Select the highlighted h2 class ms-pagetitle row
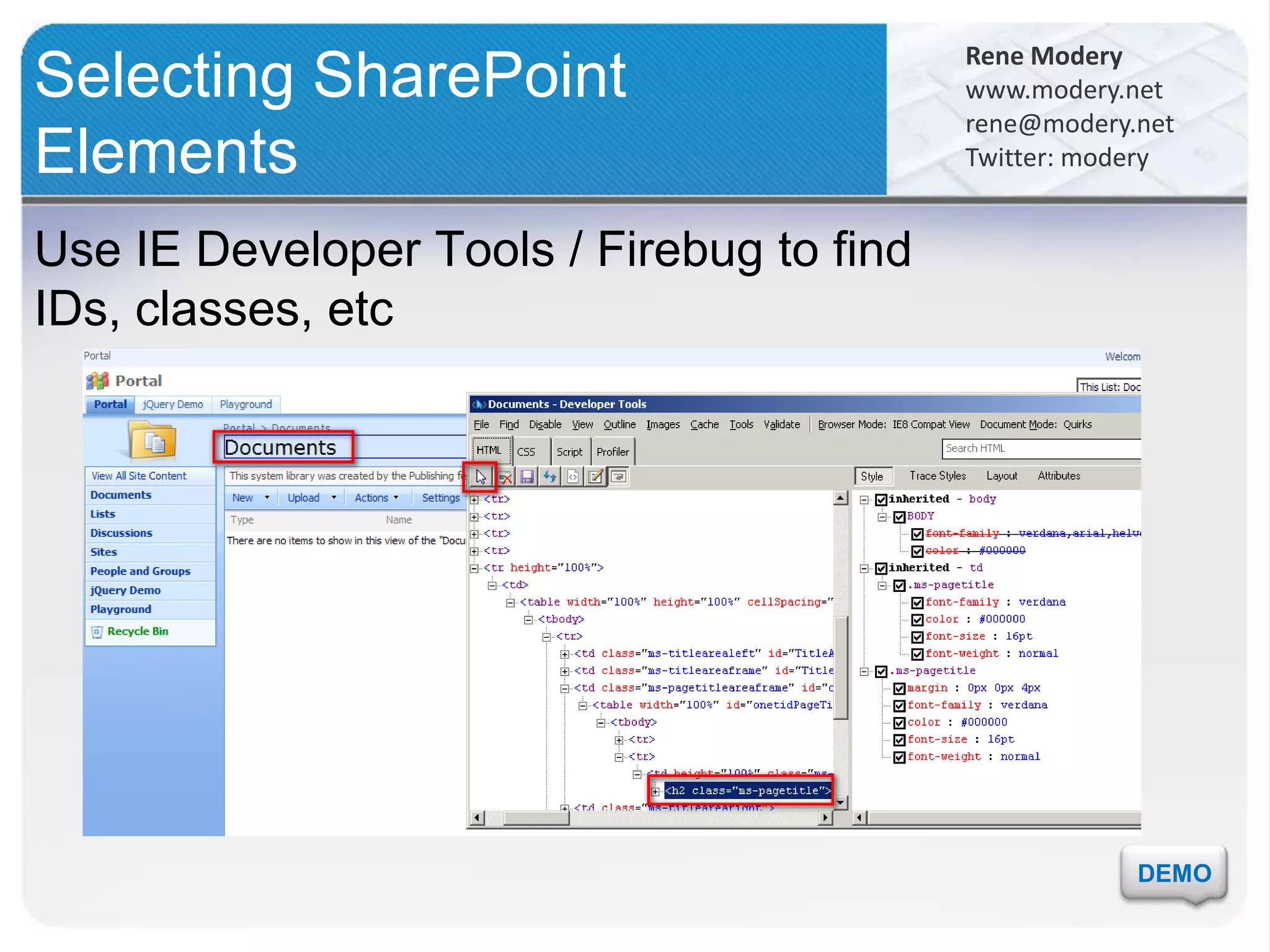This screenshot has width=1270, height=952. (747, 791)
